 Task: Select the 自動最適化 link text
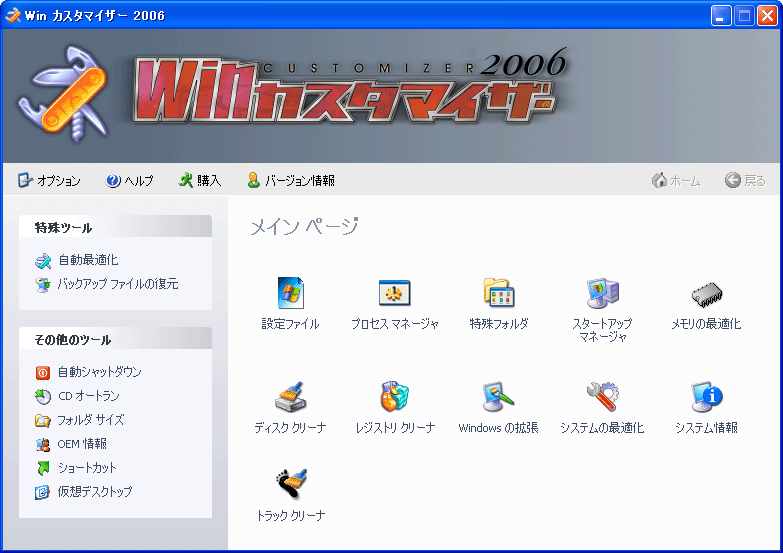click(x=88, y=260)
